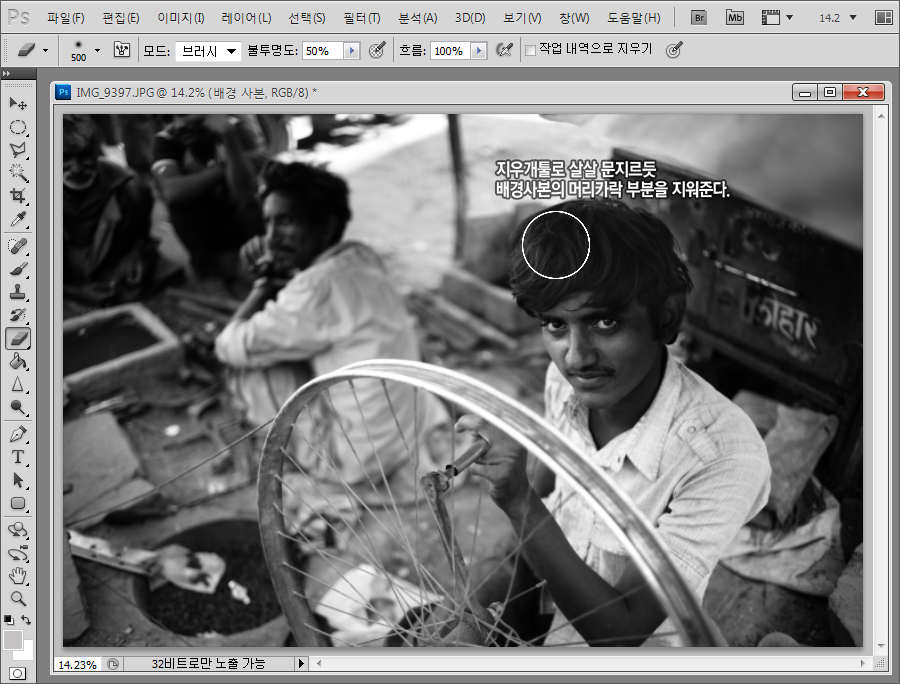900x684 pixels.
Task: Toggle Quick Mask mode
Action: pyautogui.click(x=17, y=673)
